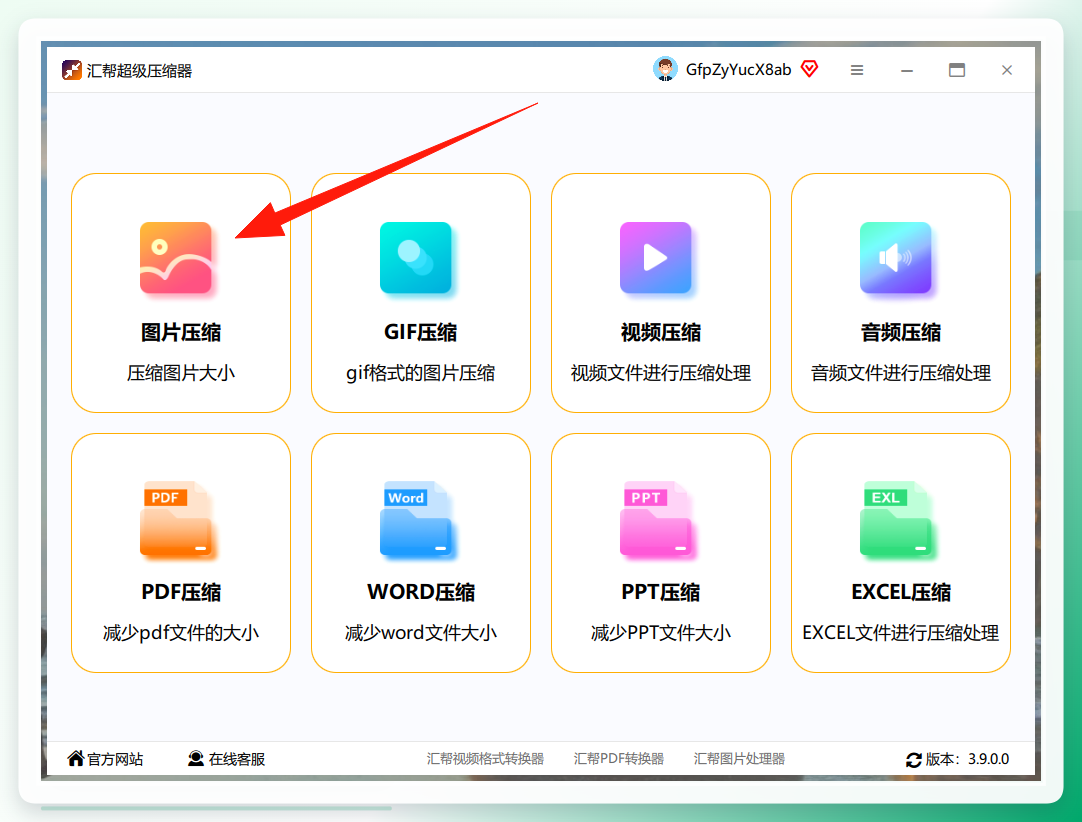Maximize the compressor window
Image resolution: width=1082 pixels, height=822 pixels.
(956, 70)
